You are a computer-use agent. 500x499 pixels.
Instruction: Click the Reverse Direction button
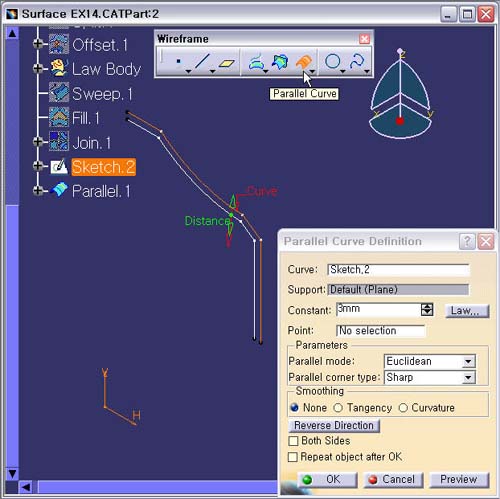click(x=334, y=425)
